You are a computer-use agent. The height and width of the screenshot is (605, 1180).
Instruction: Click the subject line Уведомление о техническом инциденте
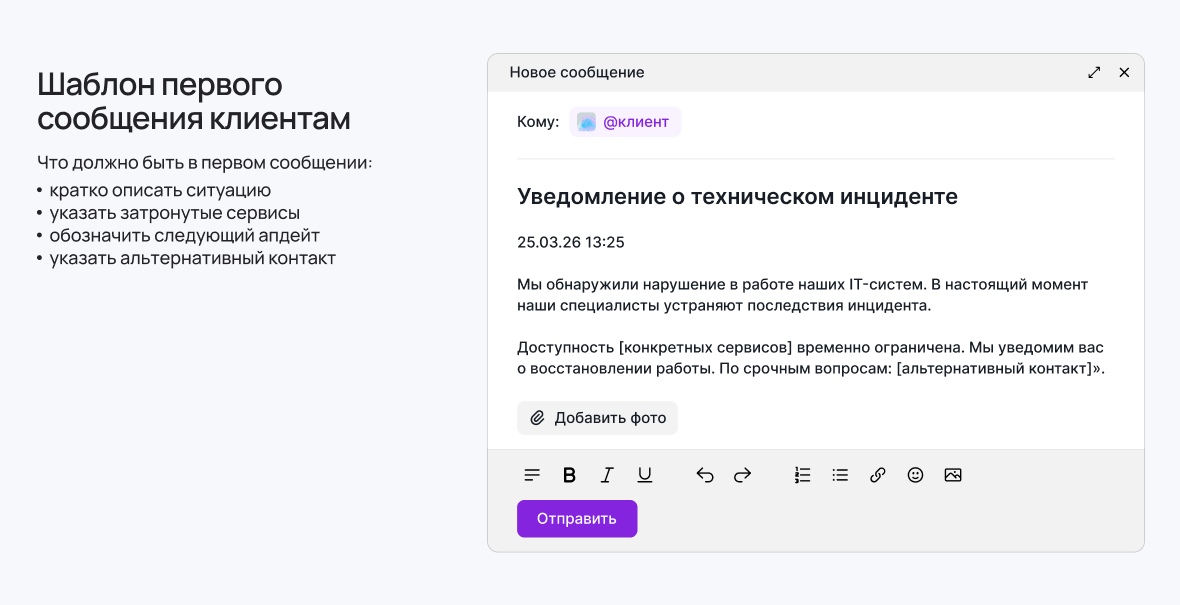point(737,197)
